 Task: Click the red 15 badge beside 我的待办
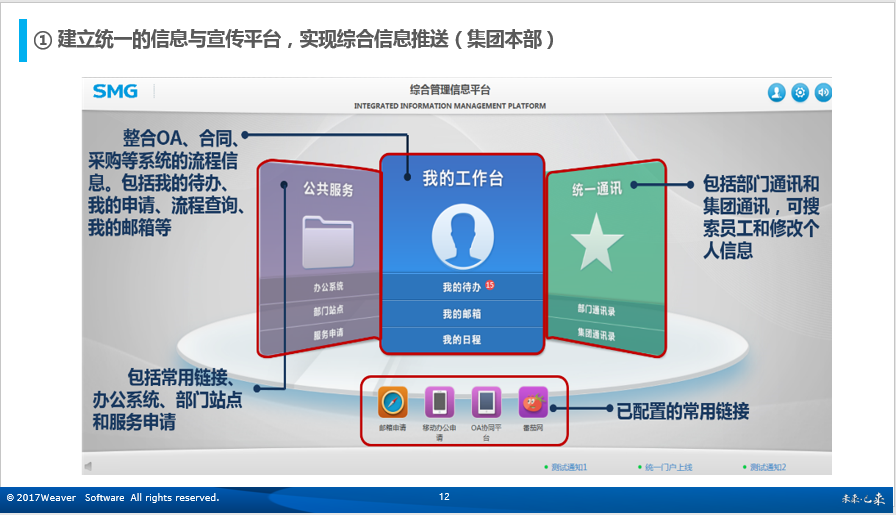point(490,285)
